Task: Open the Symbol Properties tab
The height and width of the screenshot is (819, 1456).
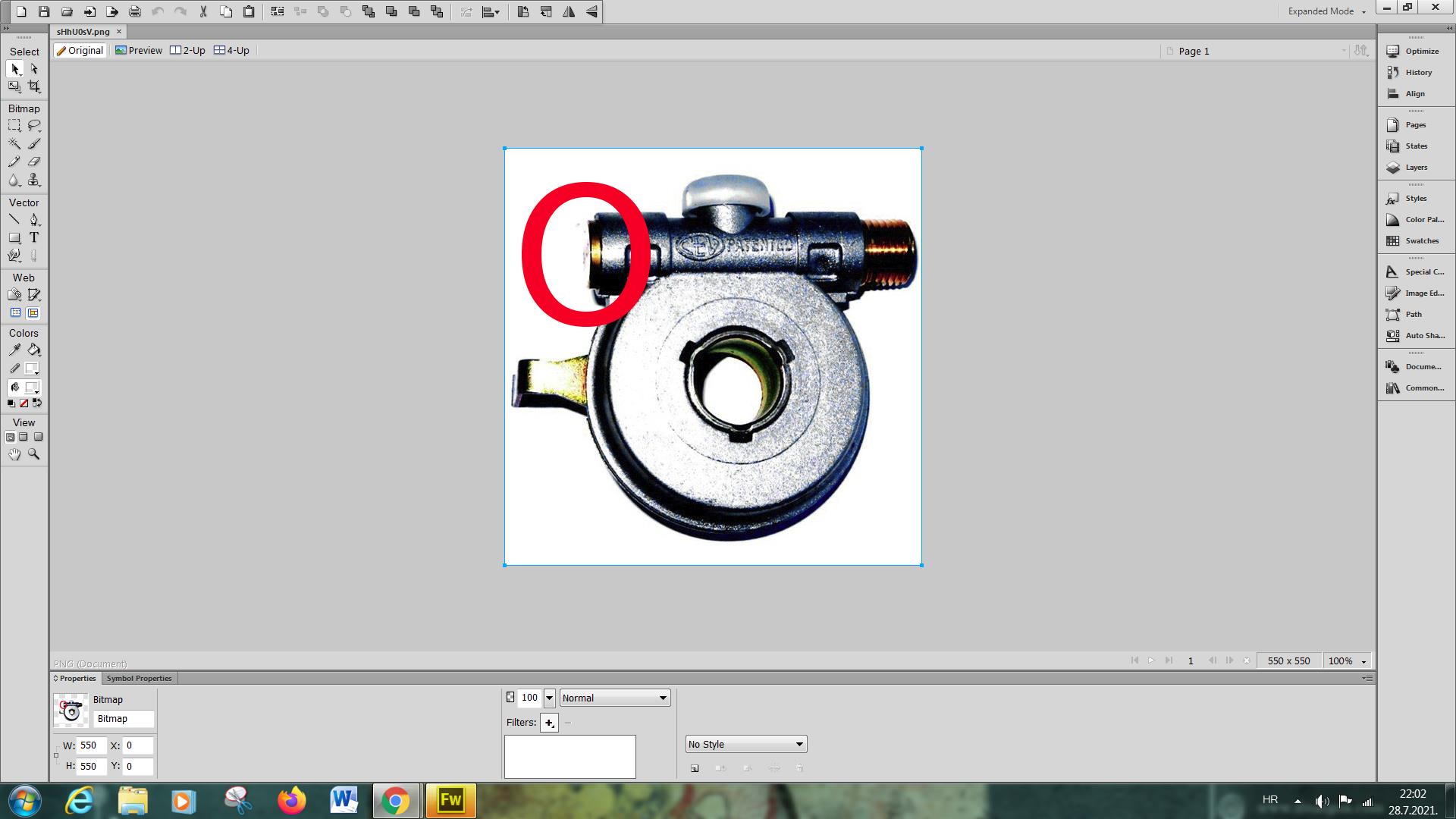Action: click(139, 678)
